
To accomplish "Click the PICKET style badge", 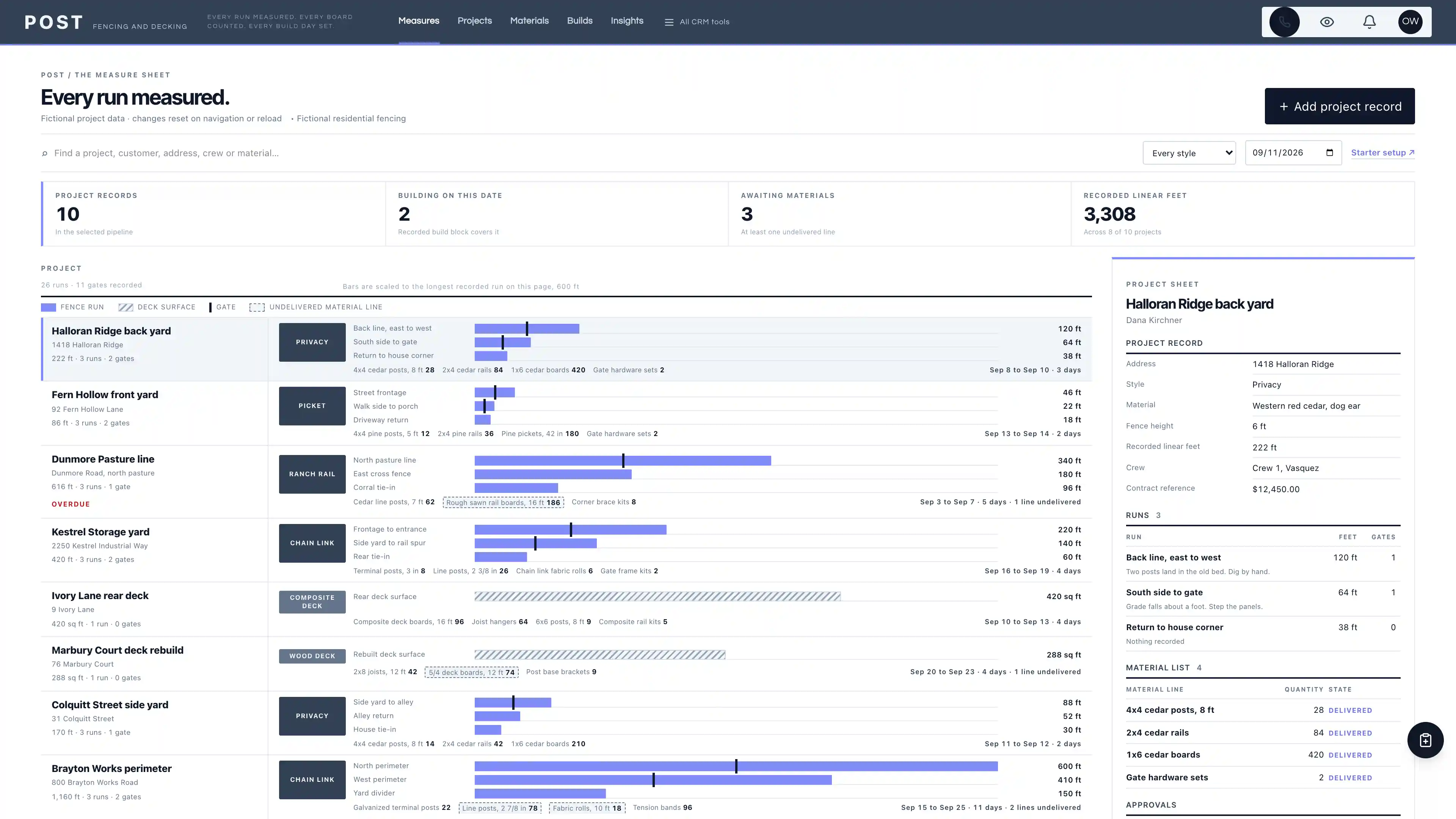I will pyautogui.click(x=312, y=406).
